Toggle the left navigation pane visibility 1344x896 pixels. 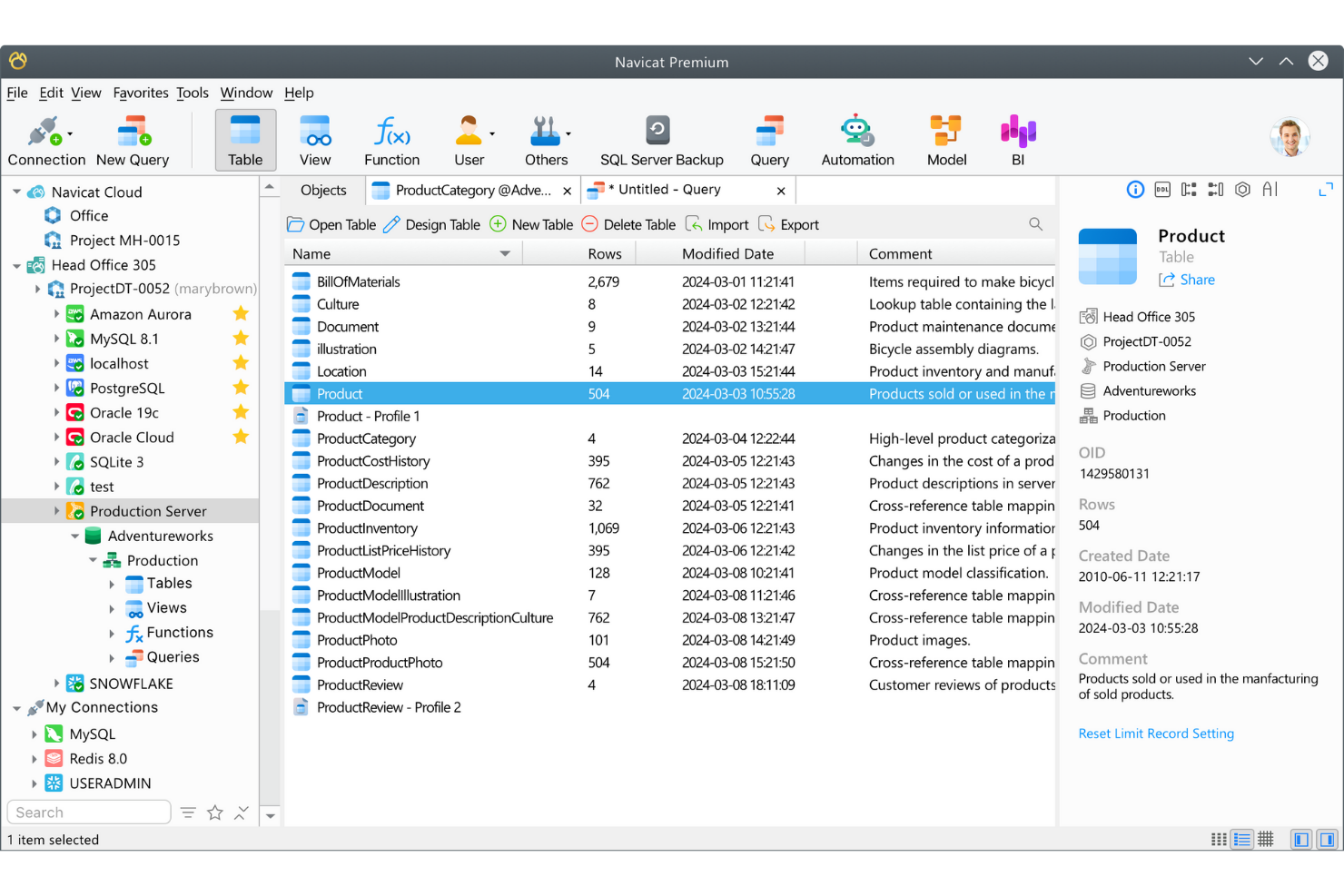coord(1300,839)
